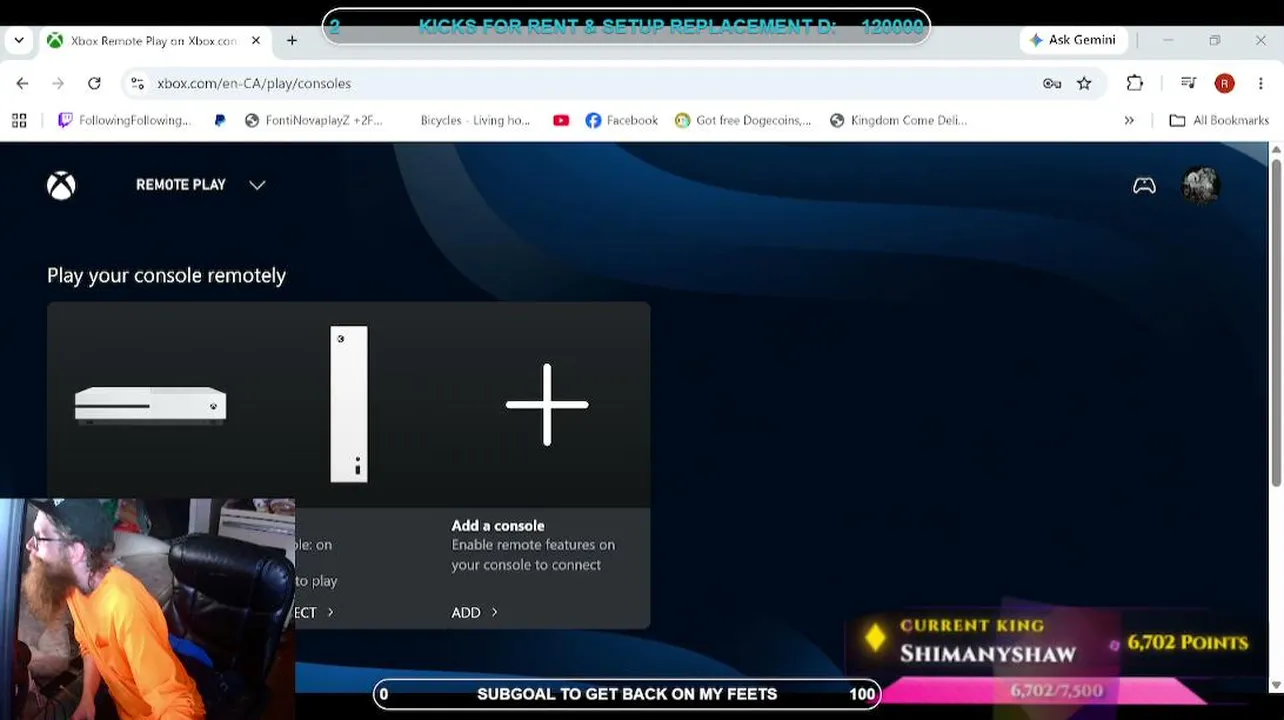Click the Play your console remotely heading

(166, 275)
